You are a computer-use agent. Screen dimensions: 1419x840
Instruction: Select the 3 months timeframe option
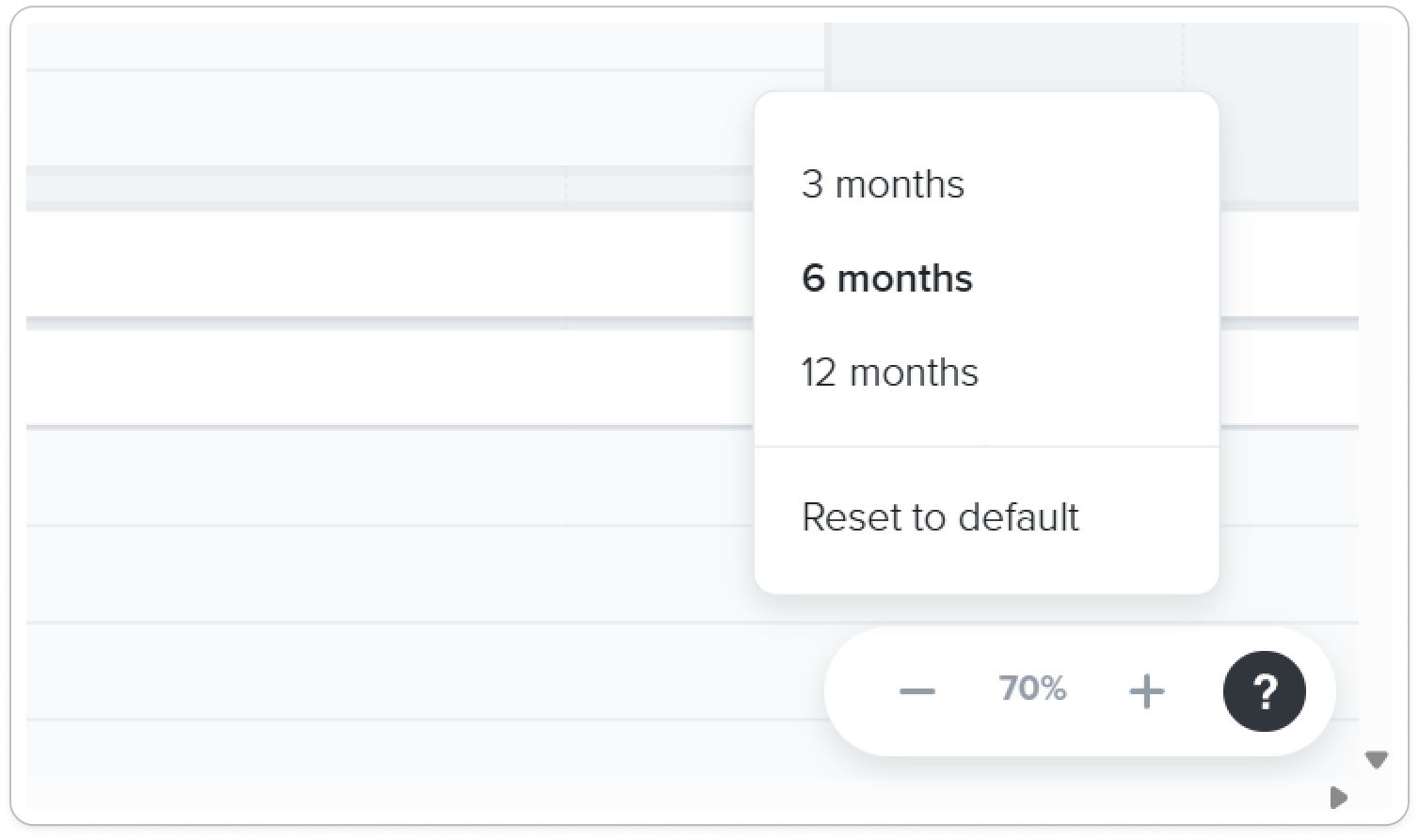pos(883,184)
